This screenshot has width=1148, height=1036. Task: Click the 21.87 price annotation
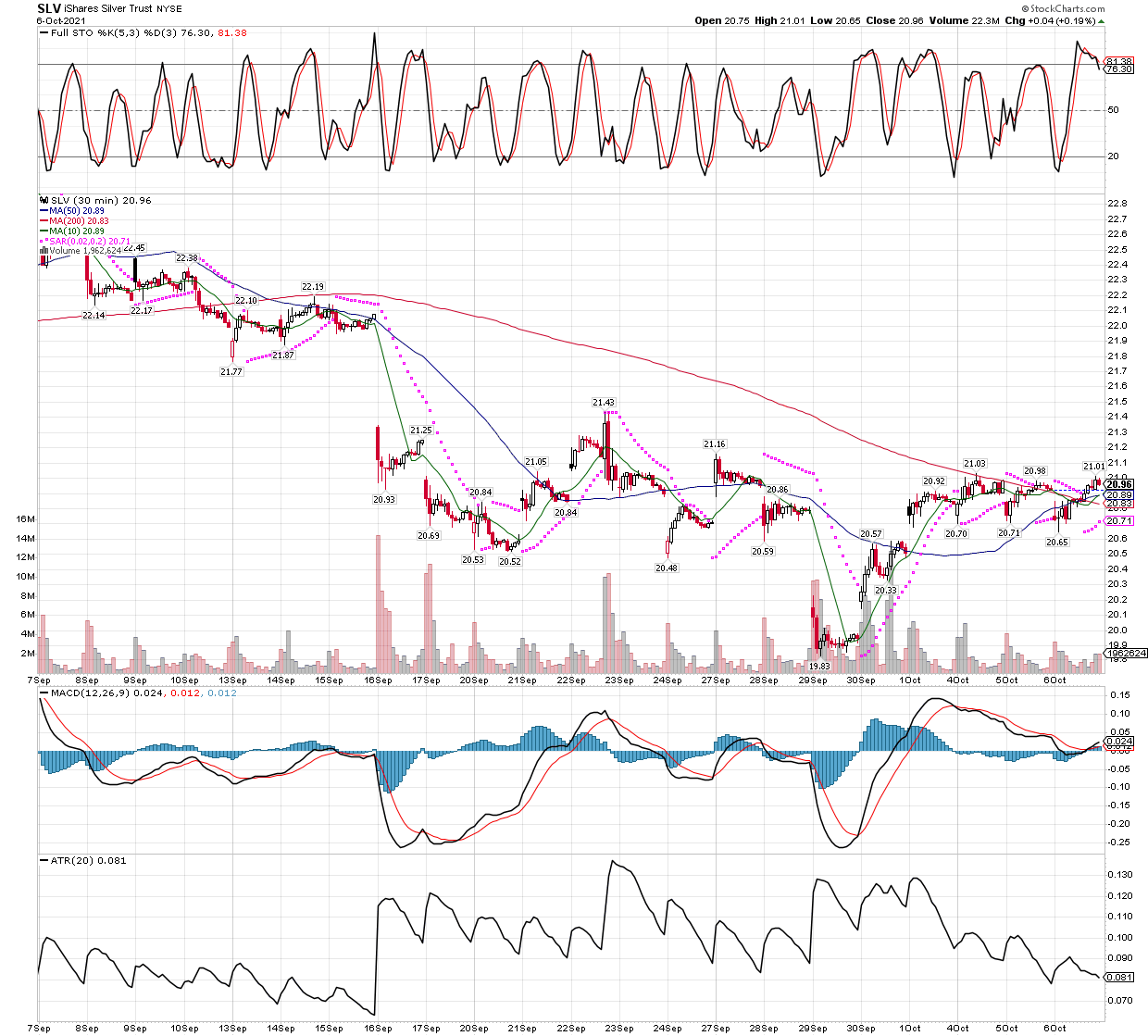pyautogui.click(x=283, y=356)
